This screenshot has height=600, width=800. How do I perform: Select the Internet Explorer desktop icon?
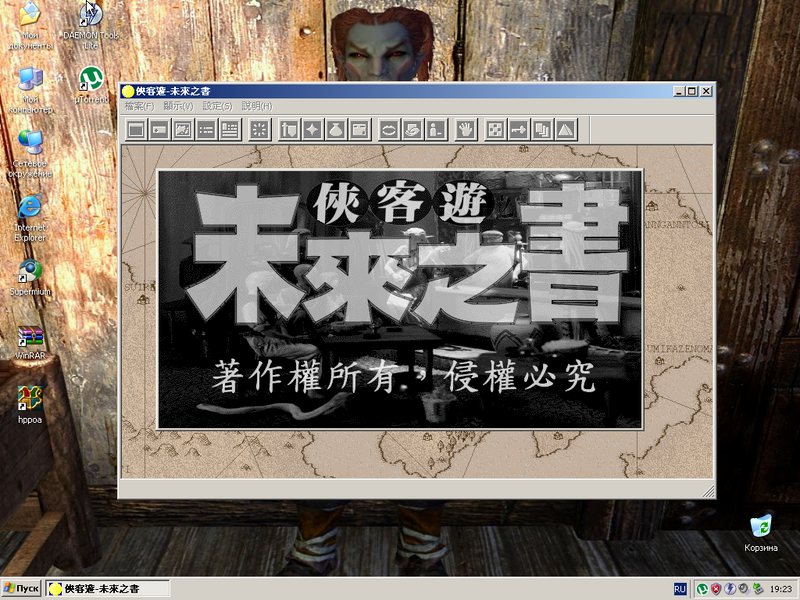coord(30,218)
